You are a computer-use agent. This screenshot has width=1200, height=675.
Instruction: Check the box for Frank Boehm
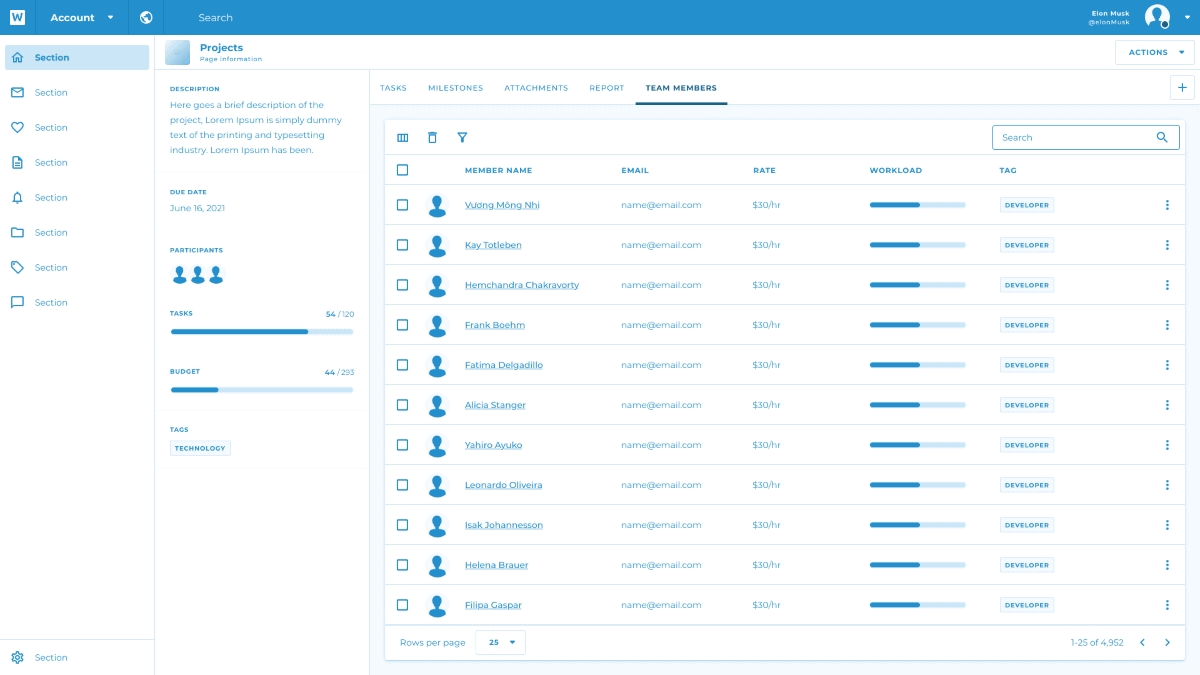403,325
